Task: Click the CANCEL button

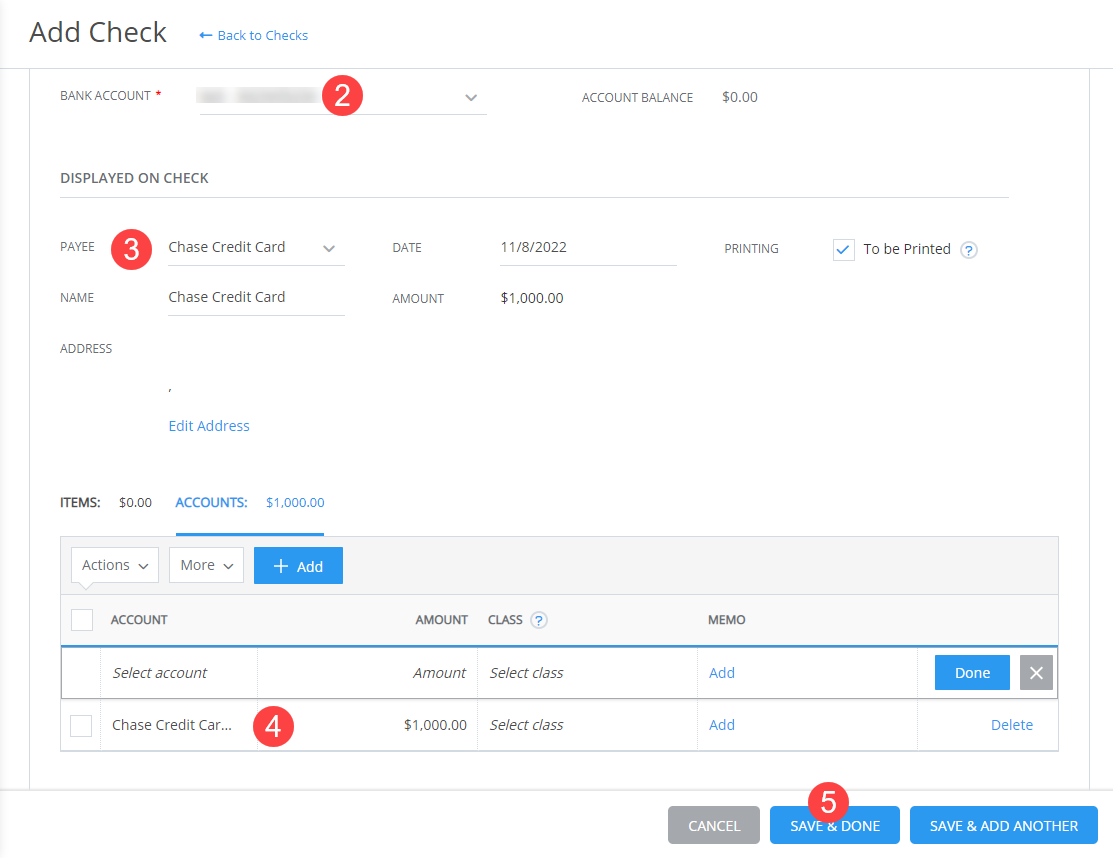Action: (713, 825)
